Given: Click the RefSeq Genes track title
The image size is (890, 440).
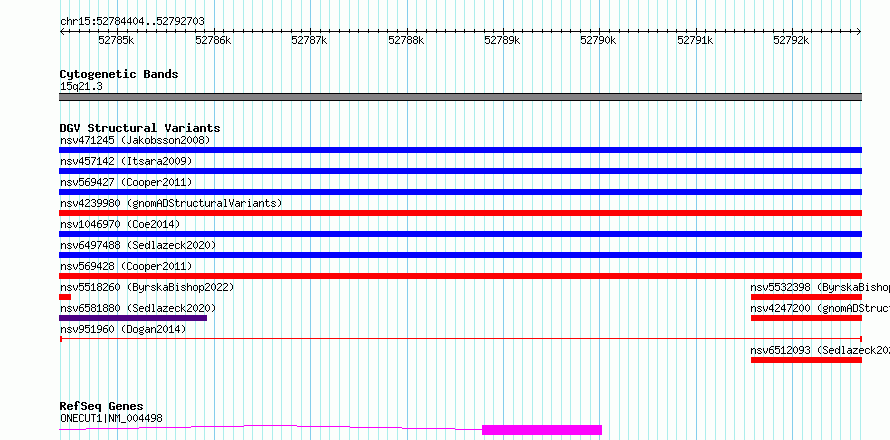Looking at the screenshot, I should pos(101,406).
